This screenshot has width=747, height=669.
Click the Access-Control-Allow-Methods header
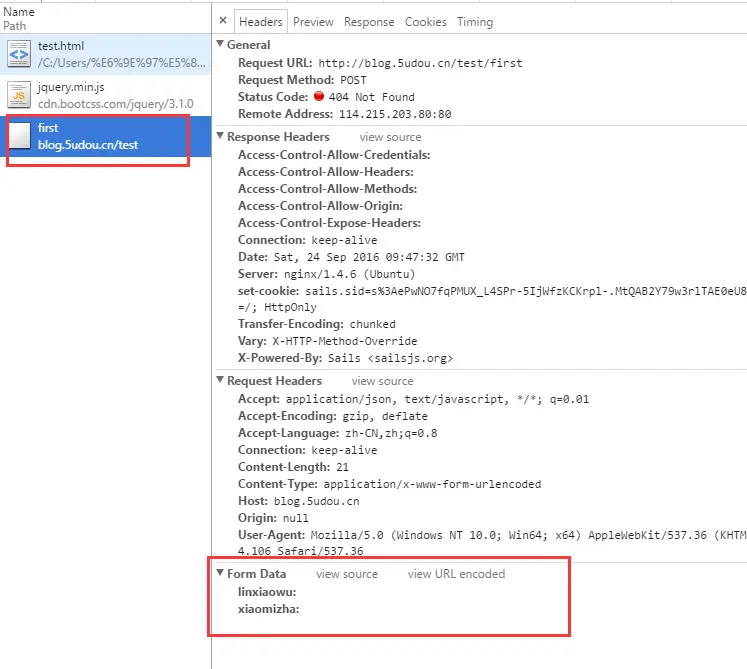327,189
